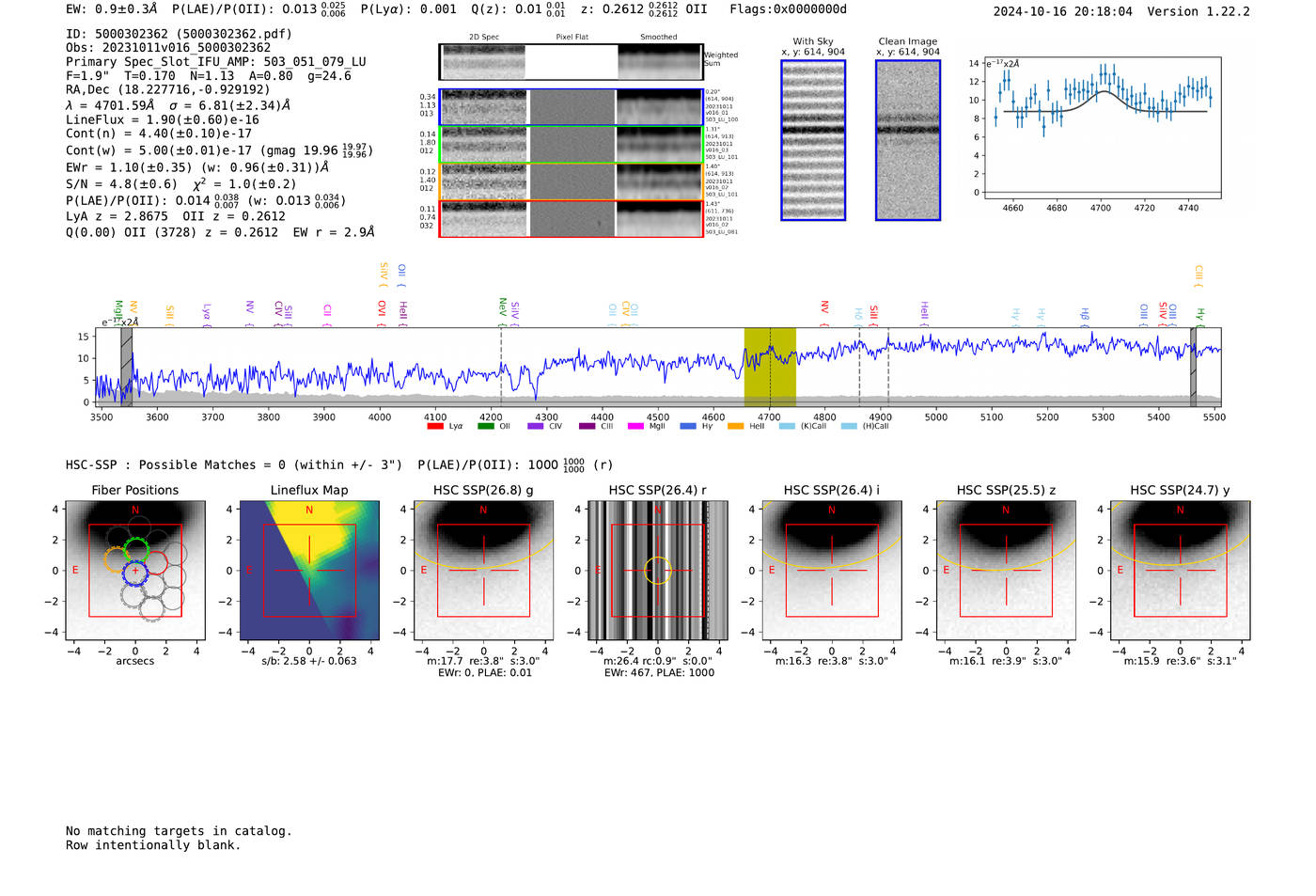Click the m:15.9 re:3.6" caption
Viewport: 1316px width, 896px height.
coord(1180,661)
